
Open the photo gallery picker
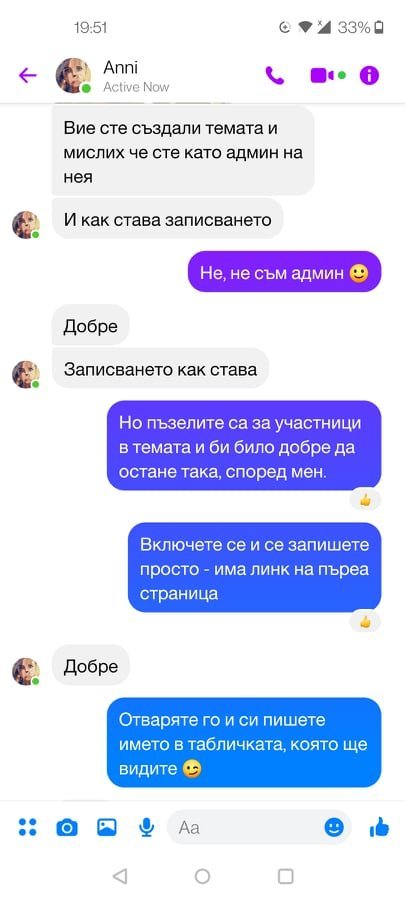click(x=107, y=827)
